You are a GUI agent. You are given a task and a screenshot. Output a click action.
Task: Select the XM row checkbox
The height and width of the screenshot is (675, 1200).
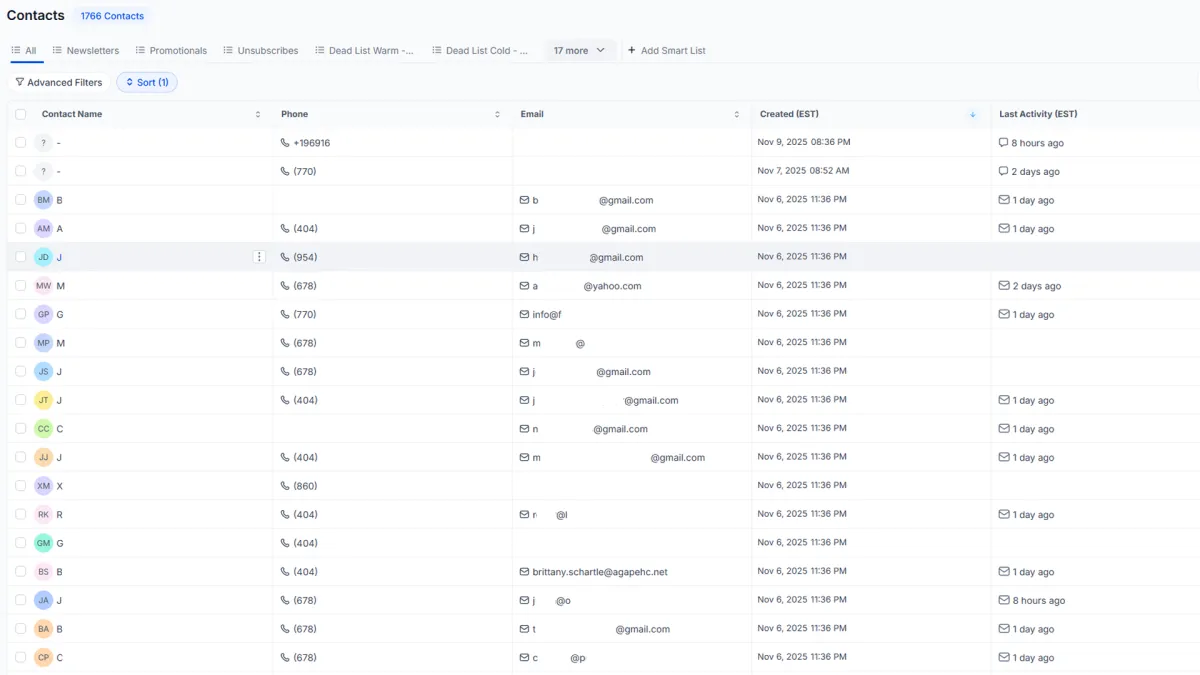(21, 486)
